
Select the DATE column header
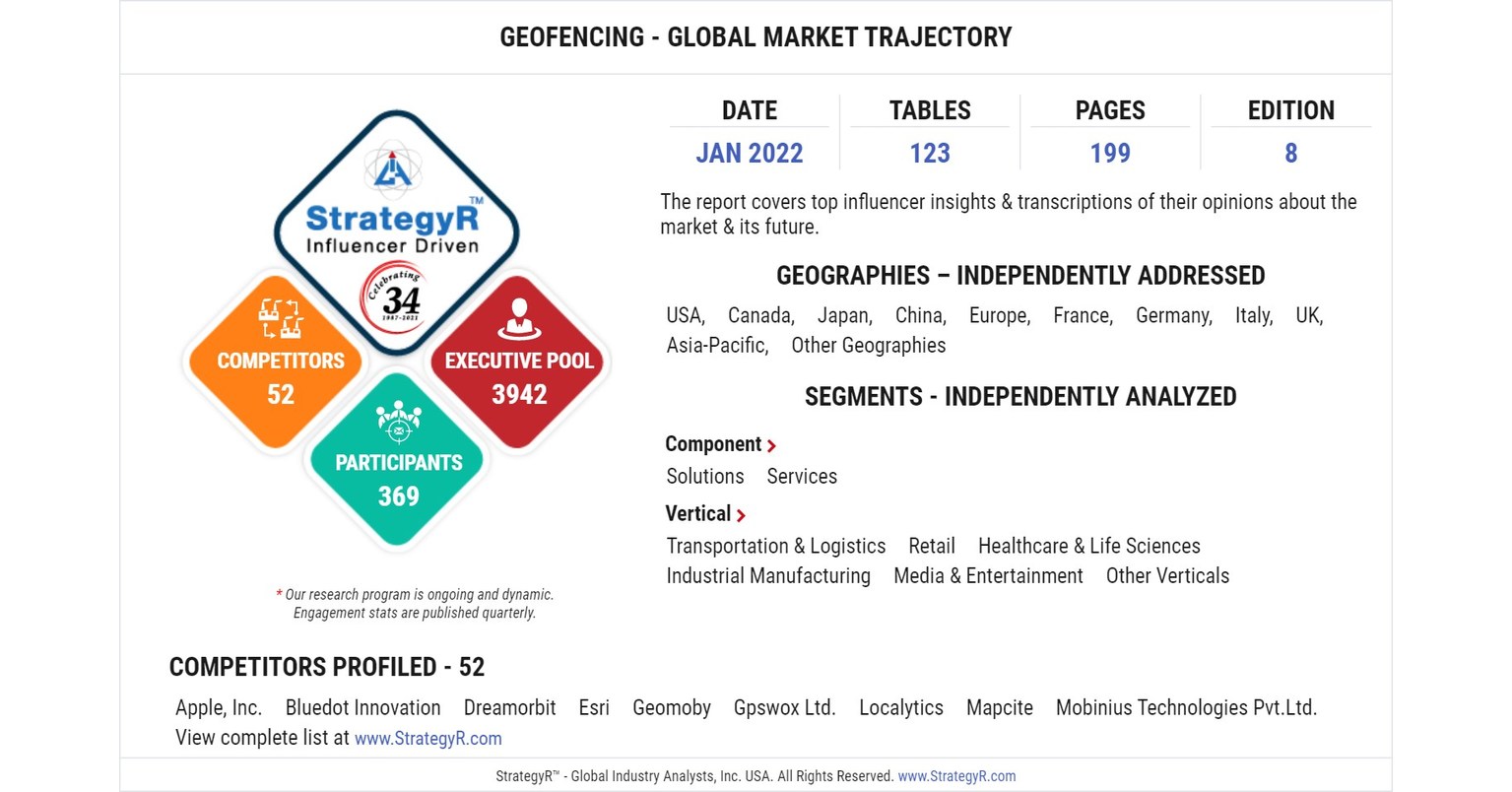750,110
